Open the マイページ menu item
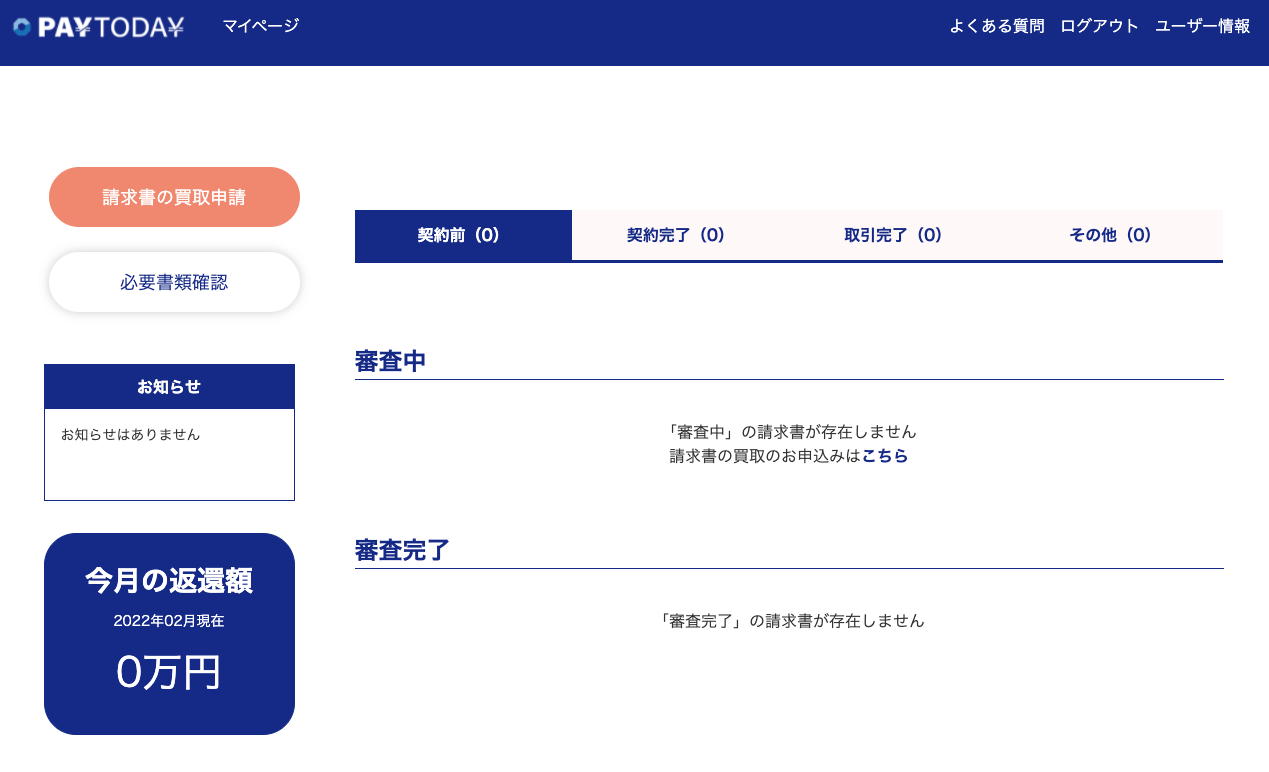This screenshot has width=1269, height=772. (261, 26)
